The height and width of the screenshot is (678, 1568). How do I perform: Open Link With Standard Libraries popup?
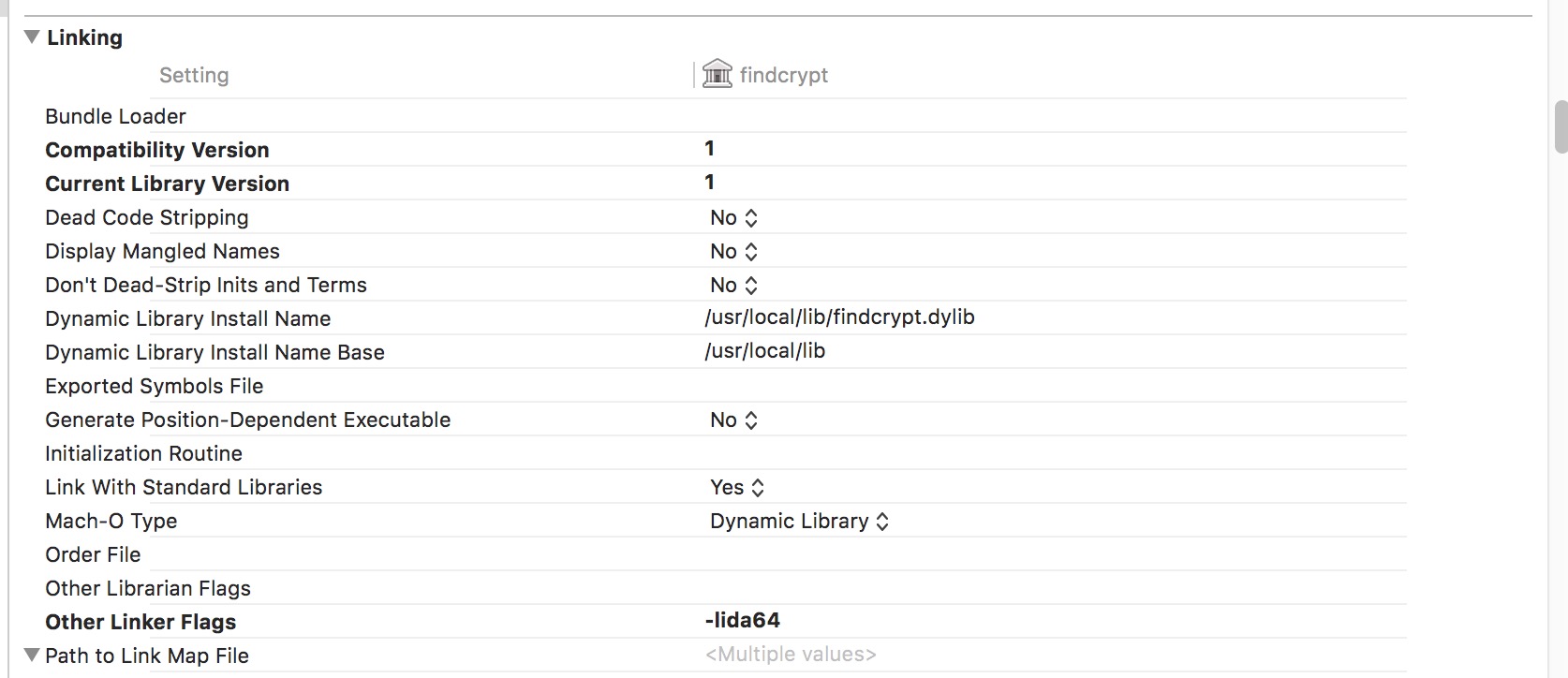click(737, 487)
